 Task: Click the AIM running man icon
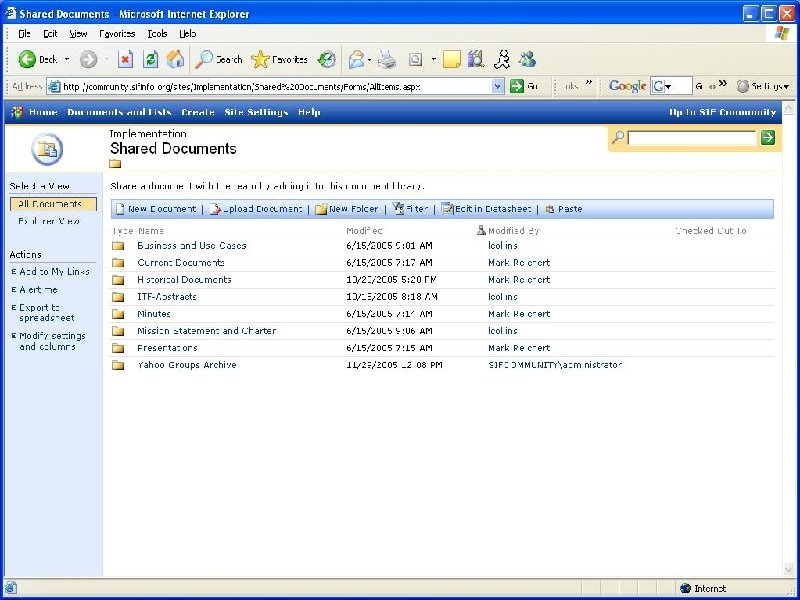502,60
